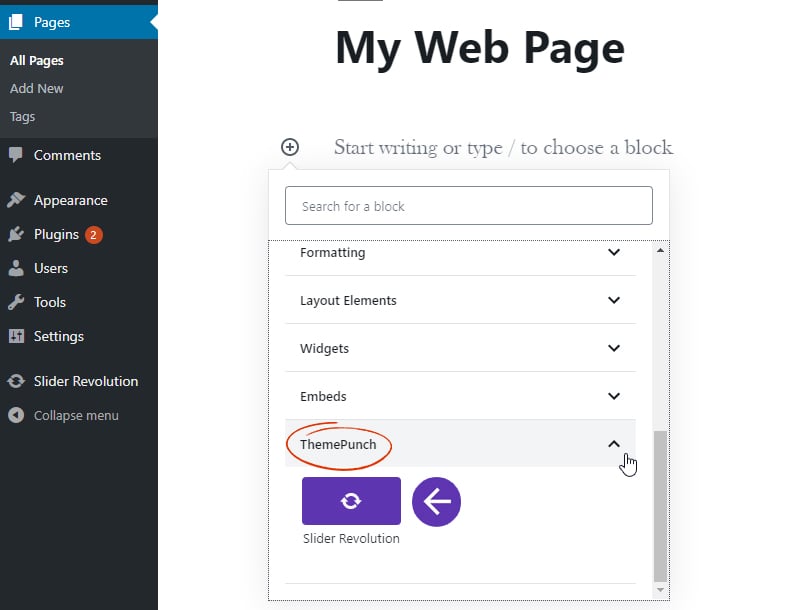The width and height of the screenshot is (800, 610).
Task: Collapse the ThemePunch section chevron
Action: pos(614,444)
